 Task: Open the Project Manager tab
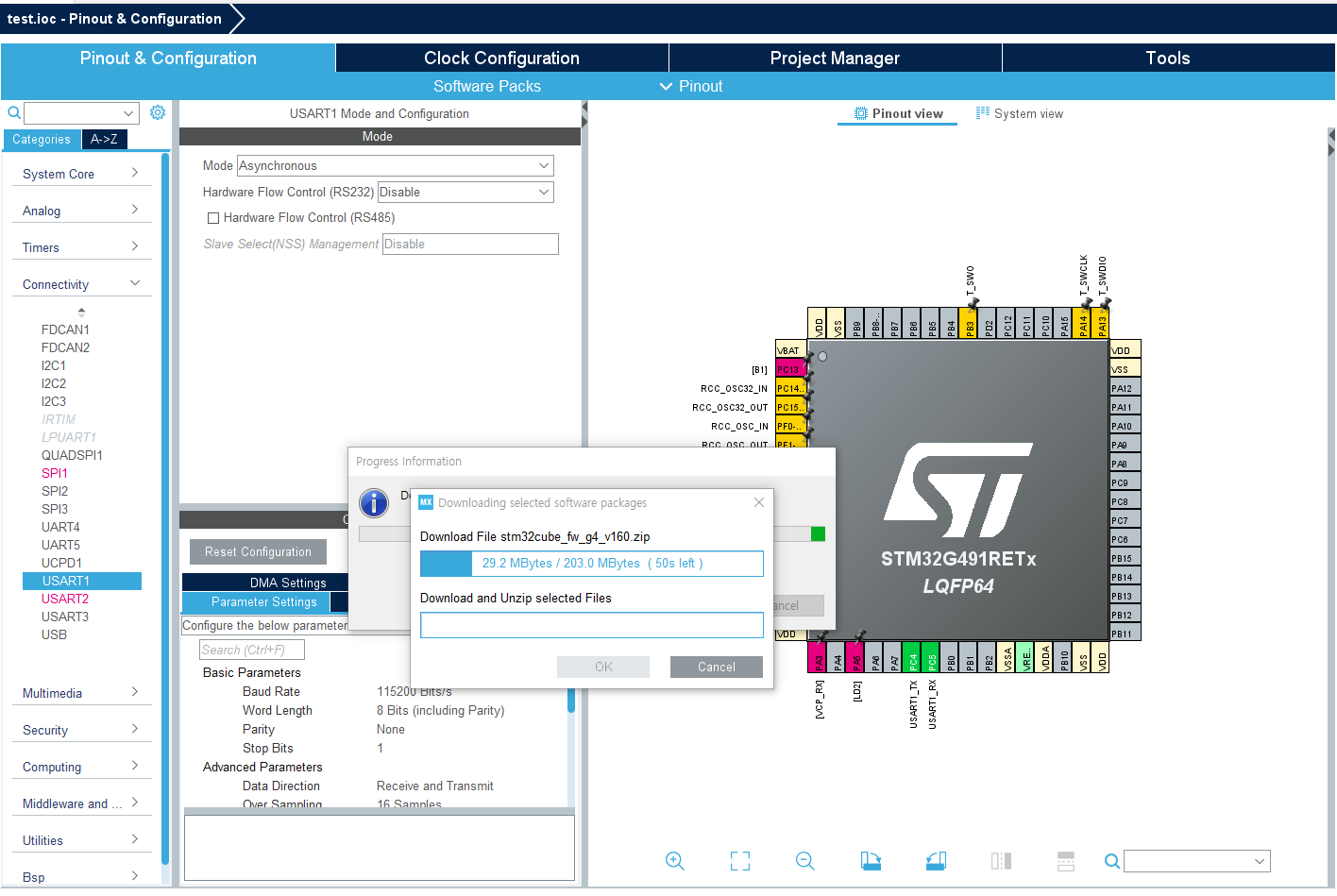[x=835, y=58]
